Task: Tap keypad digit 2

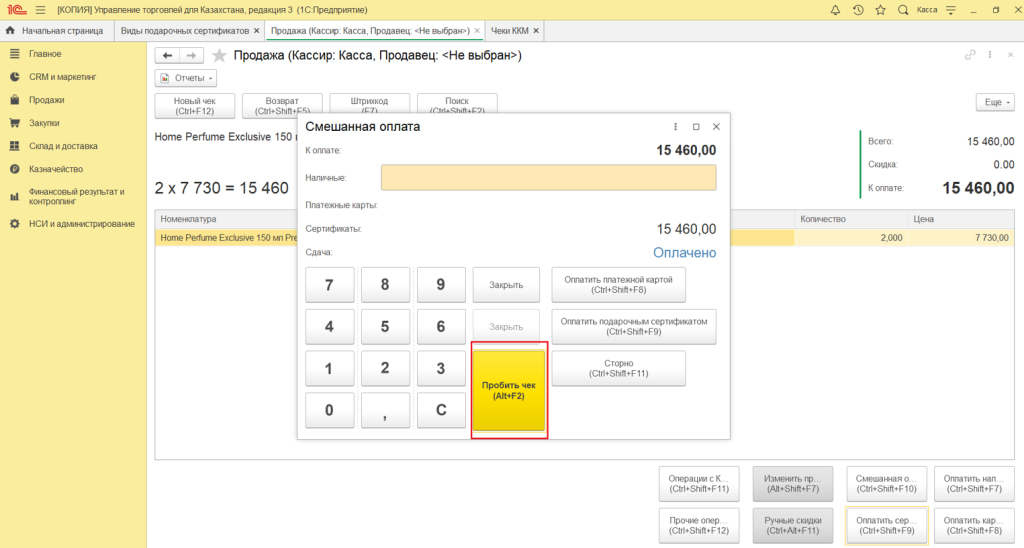Action: click(385, 368)
